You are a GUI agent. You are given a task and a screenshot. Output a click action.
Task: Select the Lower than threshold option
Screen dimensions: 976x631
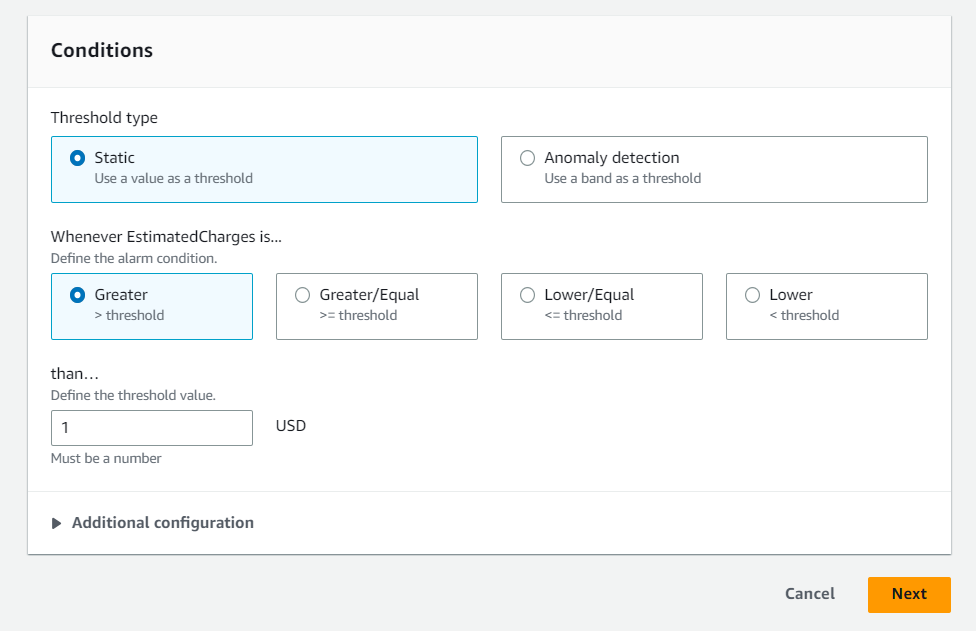pyautogui.click(x=753, y=295)
